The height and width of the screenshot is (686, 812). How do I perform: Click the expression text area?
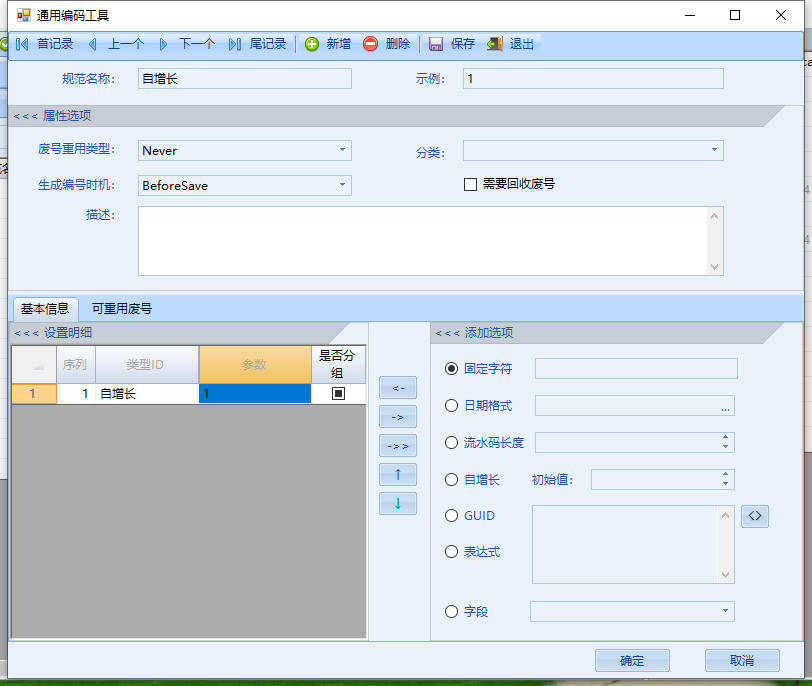click(x=625, y=545)
